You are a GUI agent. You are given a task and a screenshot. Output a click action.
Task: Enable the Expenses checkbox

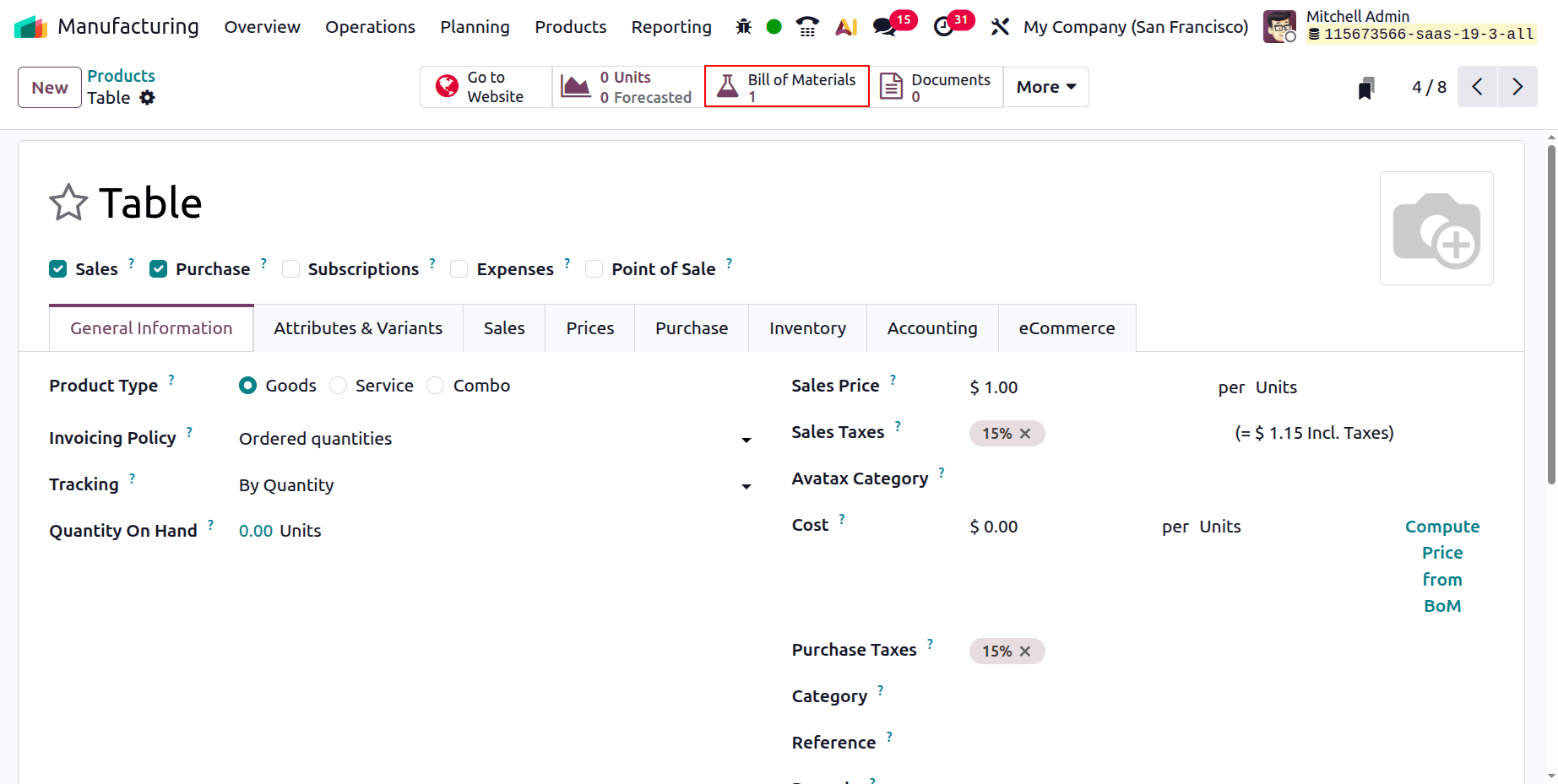[x=459, y=269]
